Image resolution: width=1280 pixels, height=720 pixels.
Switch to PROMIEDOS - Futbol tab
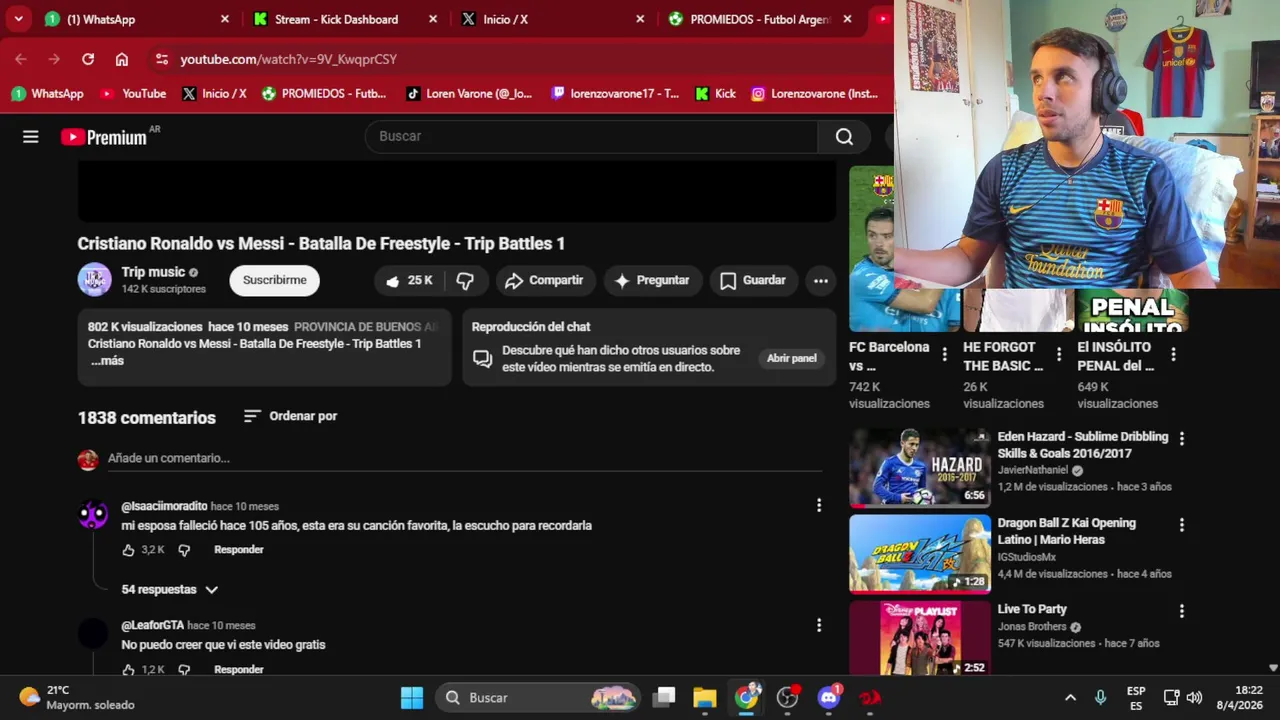(x=759, y=19)
